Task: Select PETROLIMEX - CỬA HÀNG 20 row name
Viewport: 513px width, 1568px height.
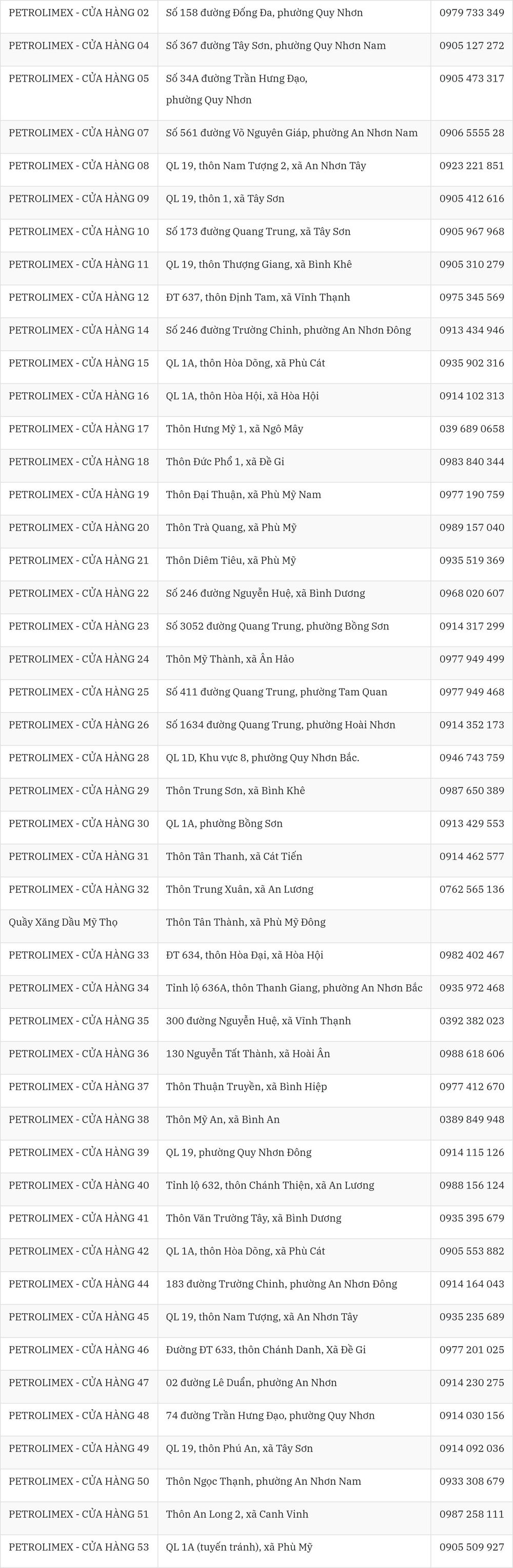Action: click(x=78, y=527)
